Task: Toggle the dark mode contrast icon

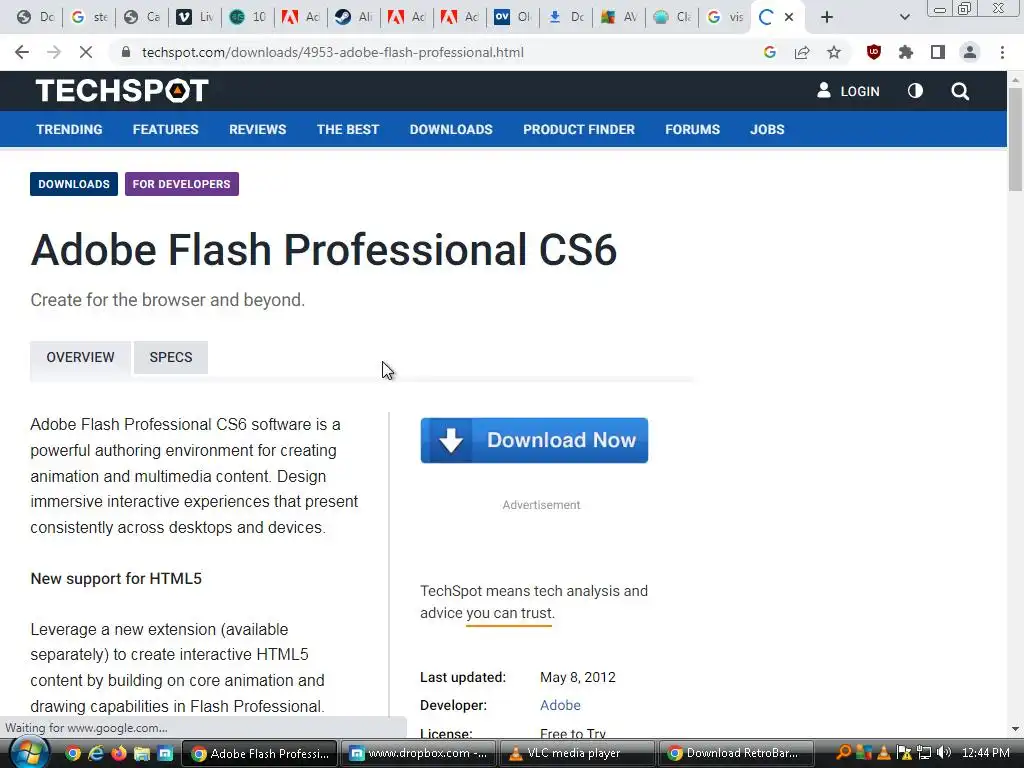Action: click(916, 91)
